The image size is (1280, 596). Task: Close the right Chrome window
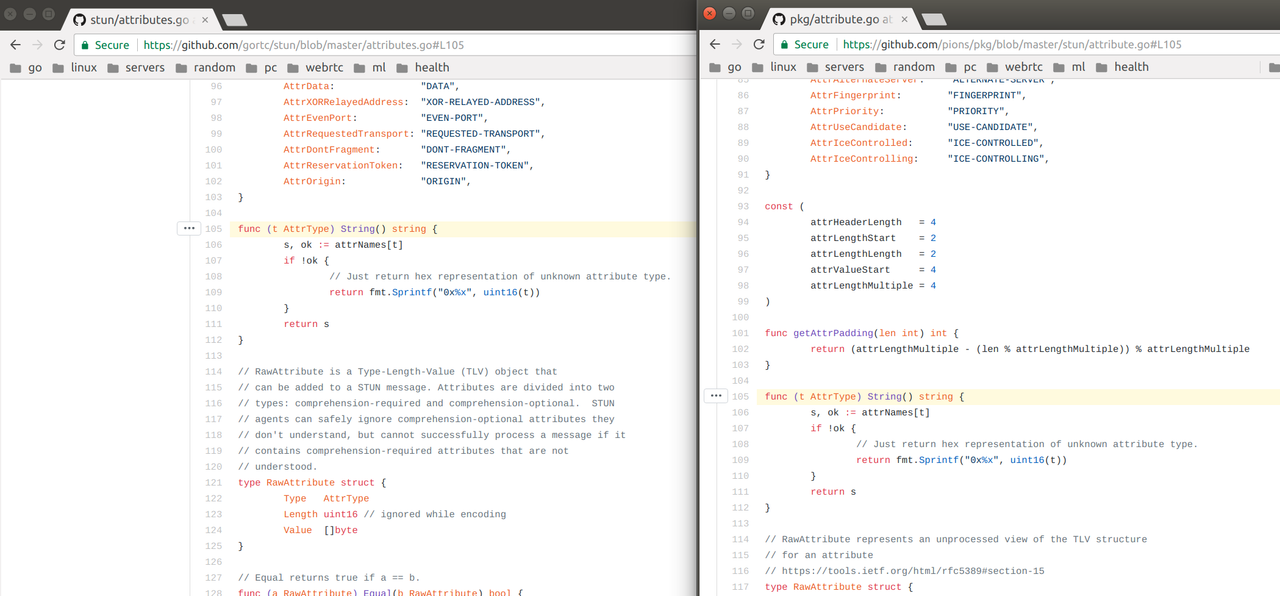710,13
